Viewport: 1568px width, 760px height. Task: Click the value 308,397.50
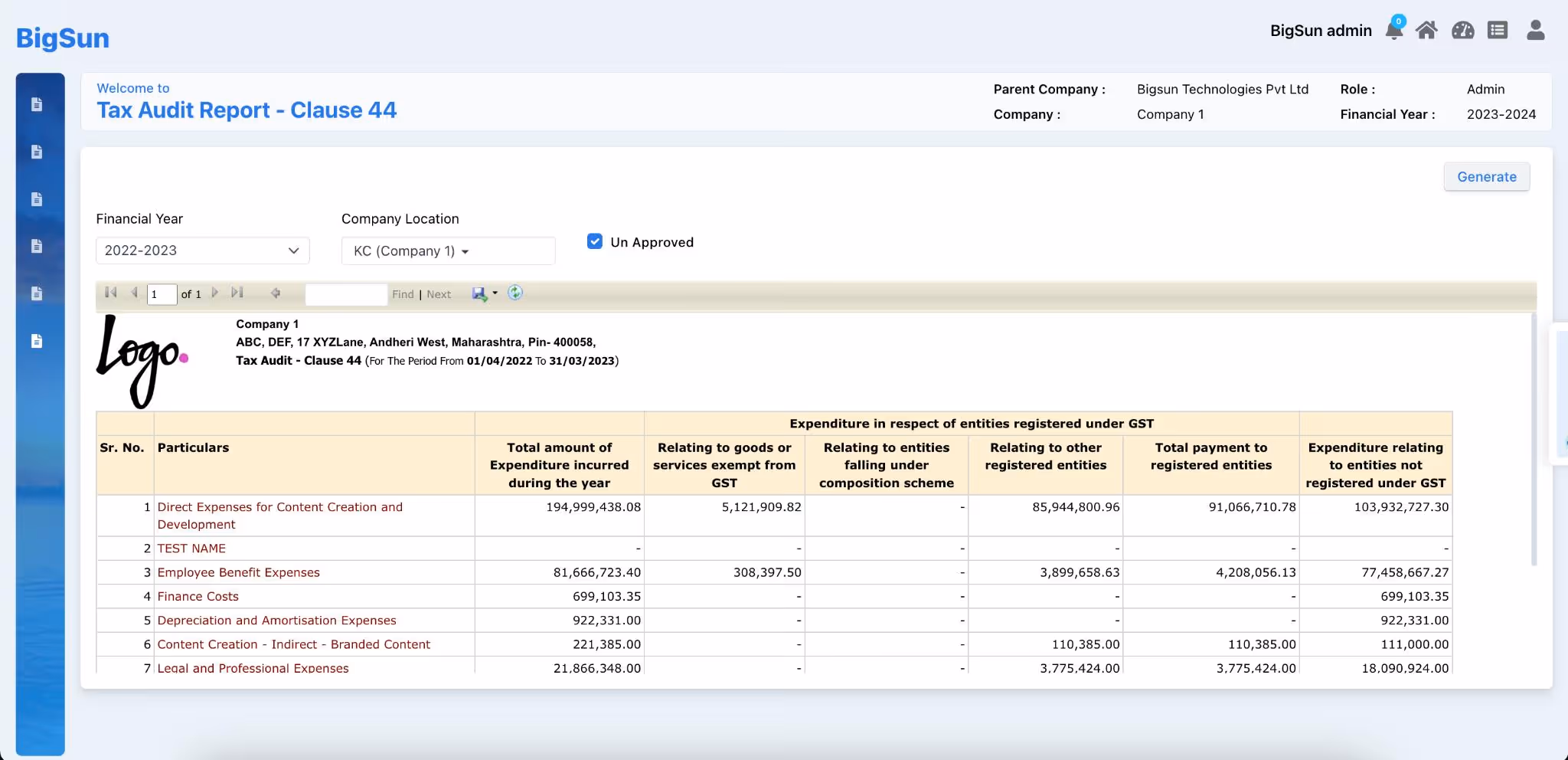(x=767, y=572)
